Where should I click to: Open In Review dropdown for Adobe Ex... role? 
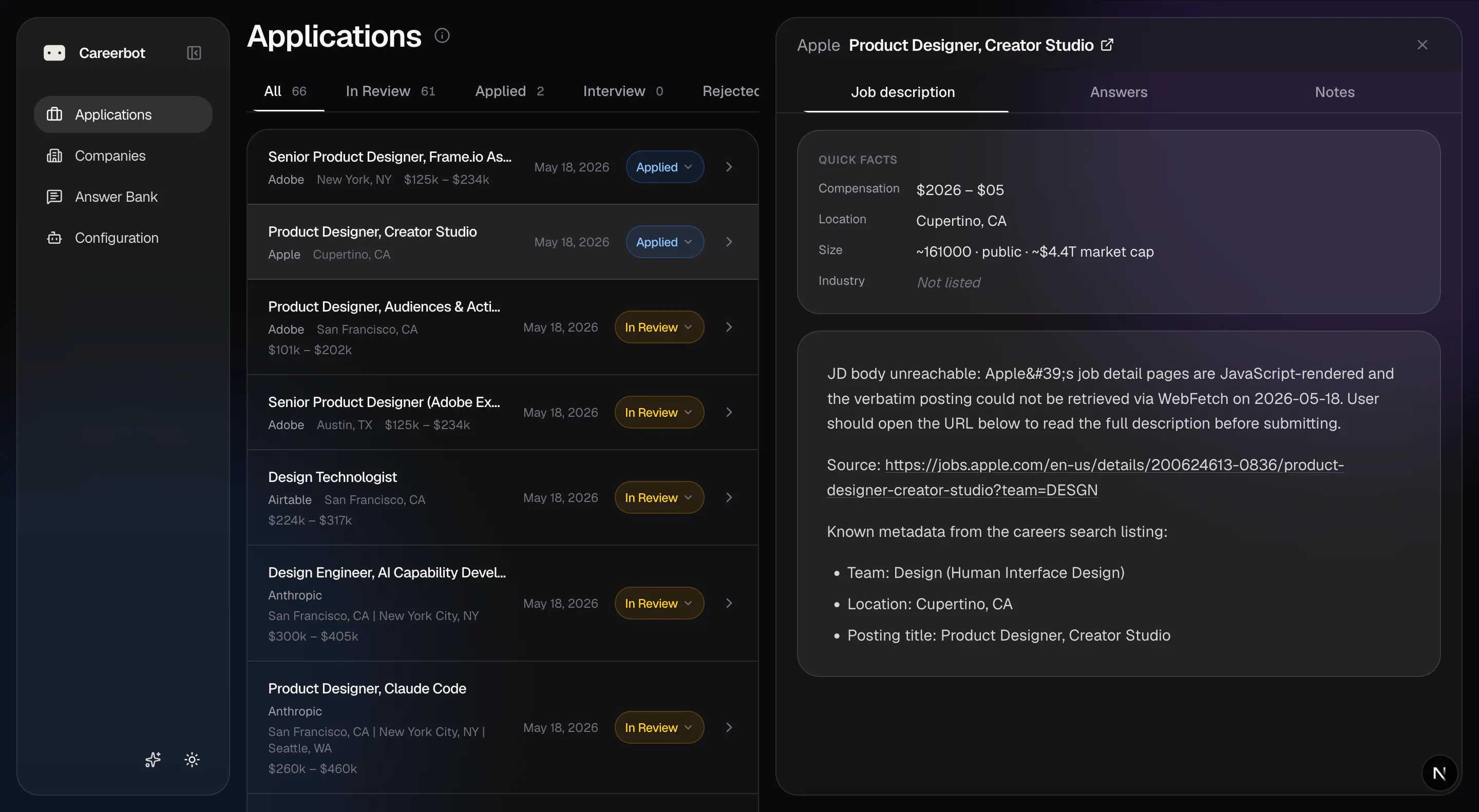click(659, 412)
